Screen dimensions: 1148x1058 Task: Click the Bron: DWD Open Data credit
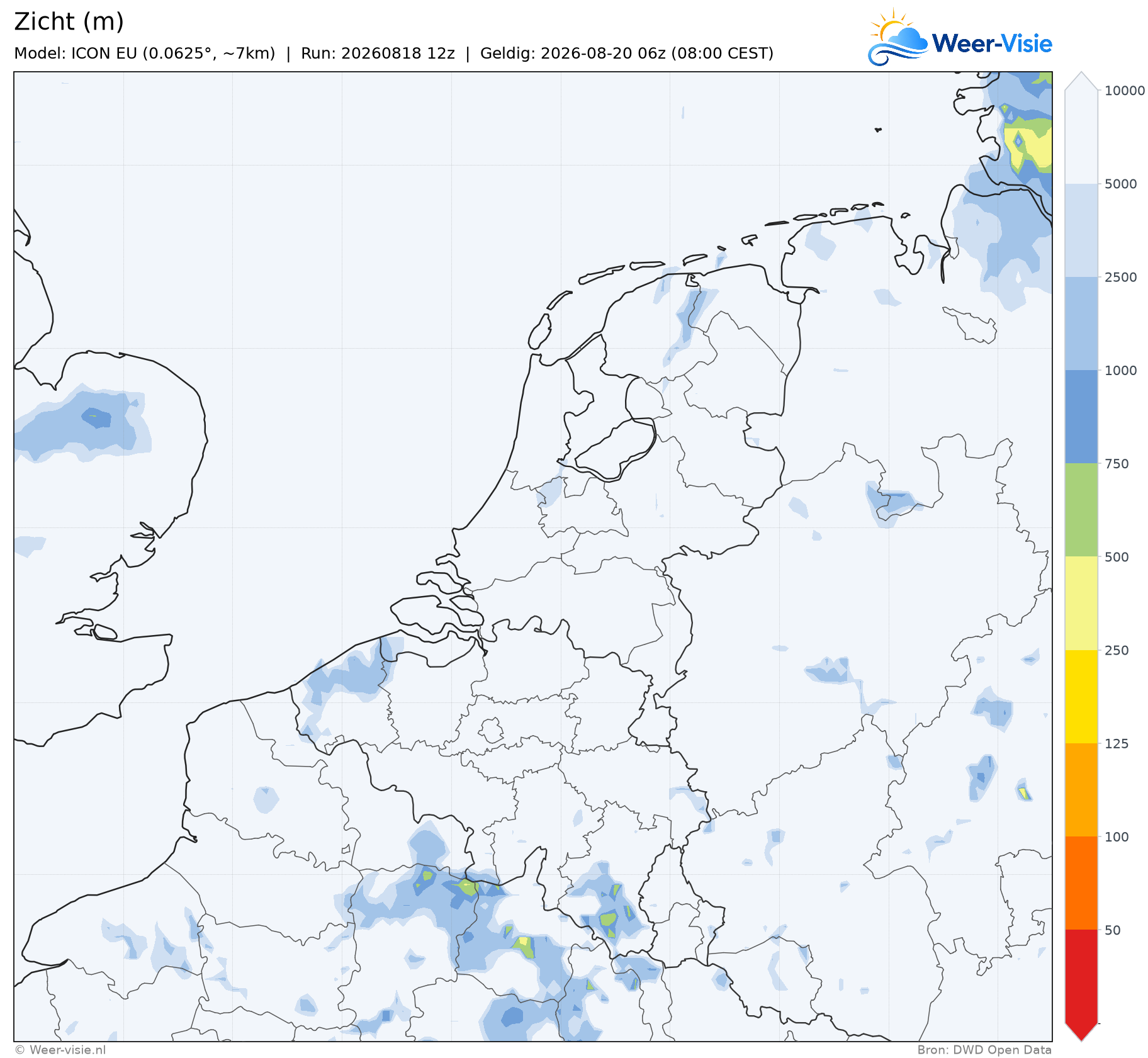(984, 1049)
